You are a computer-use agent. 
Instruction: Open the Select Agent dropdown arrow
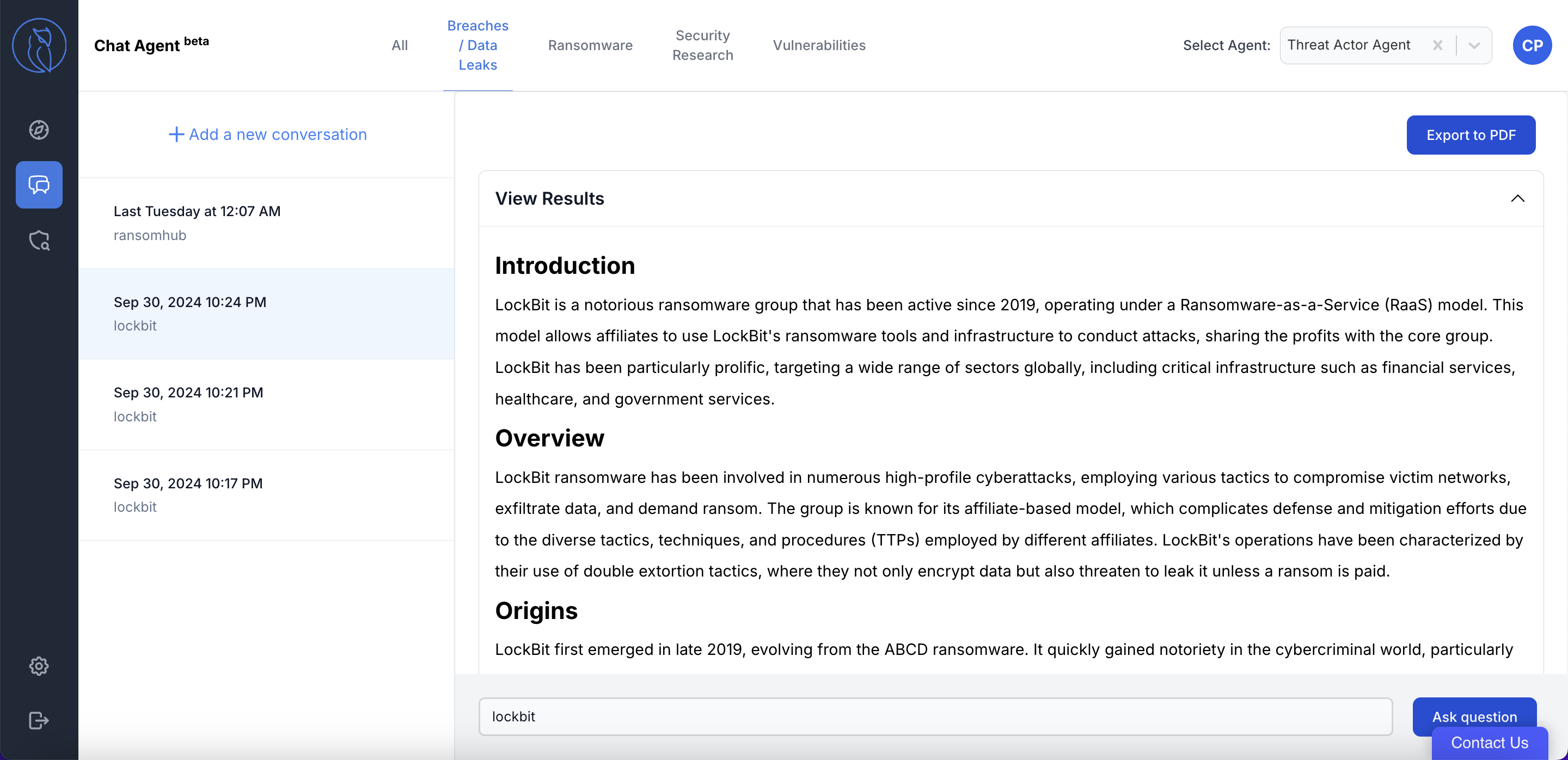coord(1474,45)
